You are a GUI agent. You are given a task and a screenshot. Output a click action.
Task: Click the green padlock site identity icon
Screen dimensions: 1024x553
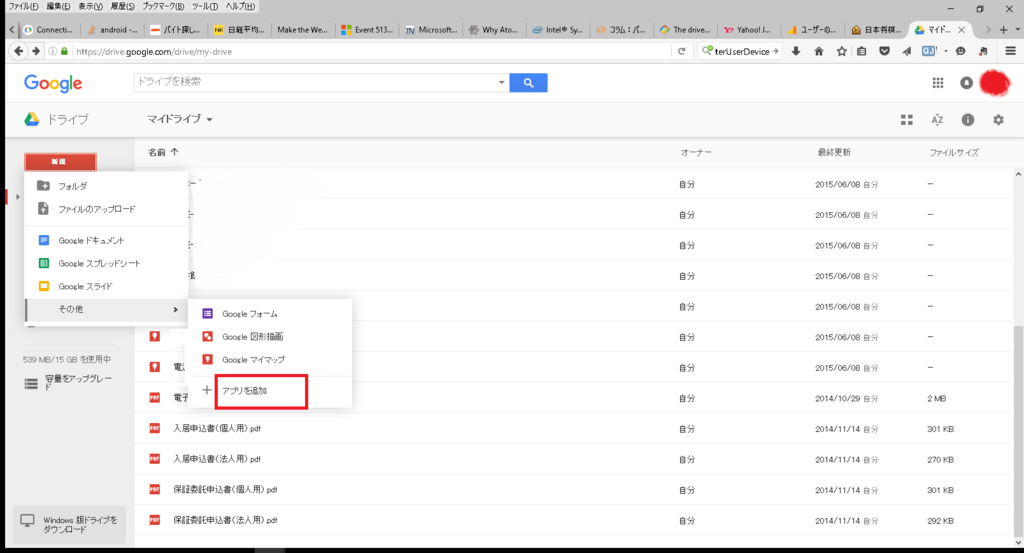tap(64, 51)
